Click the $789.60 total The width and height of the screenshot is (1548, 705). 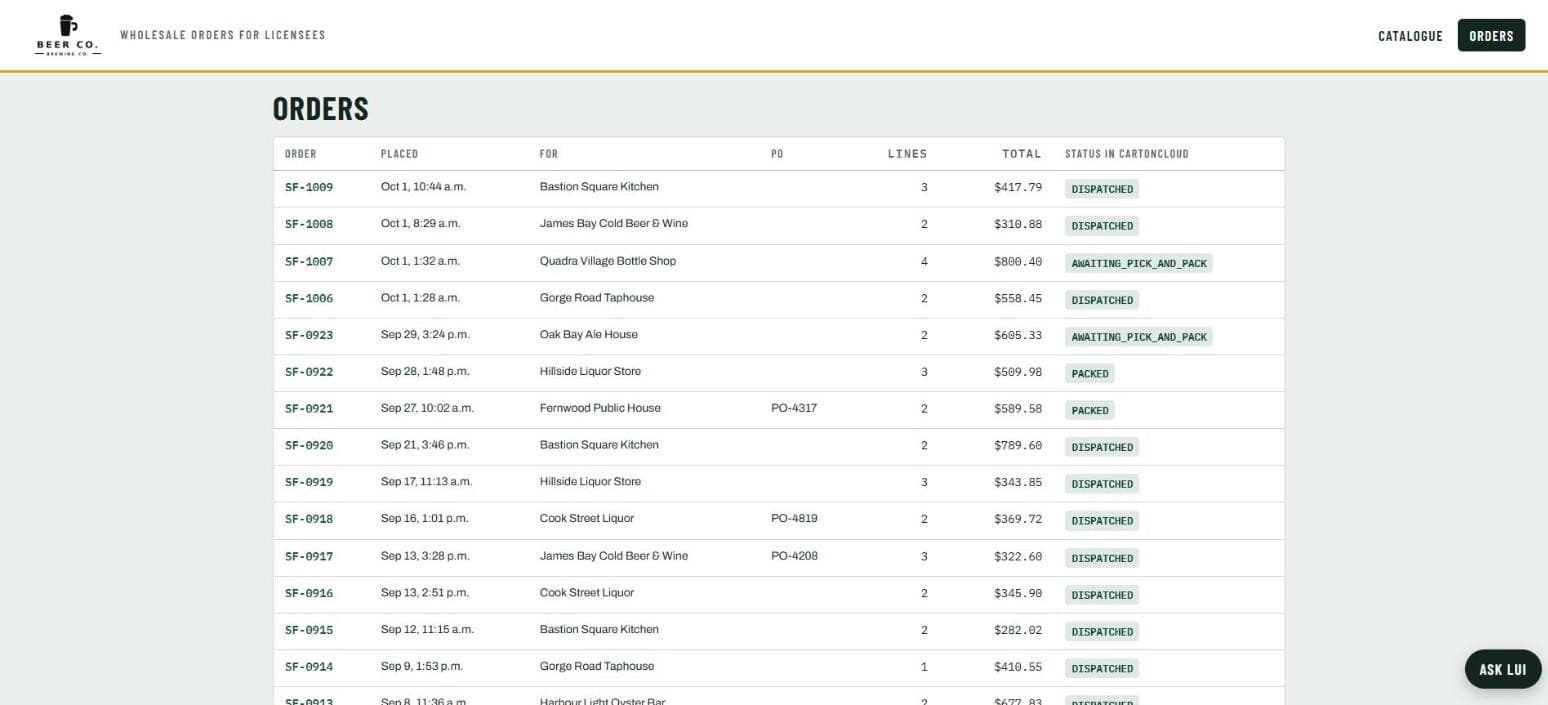click(x=1018, y=445)
